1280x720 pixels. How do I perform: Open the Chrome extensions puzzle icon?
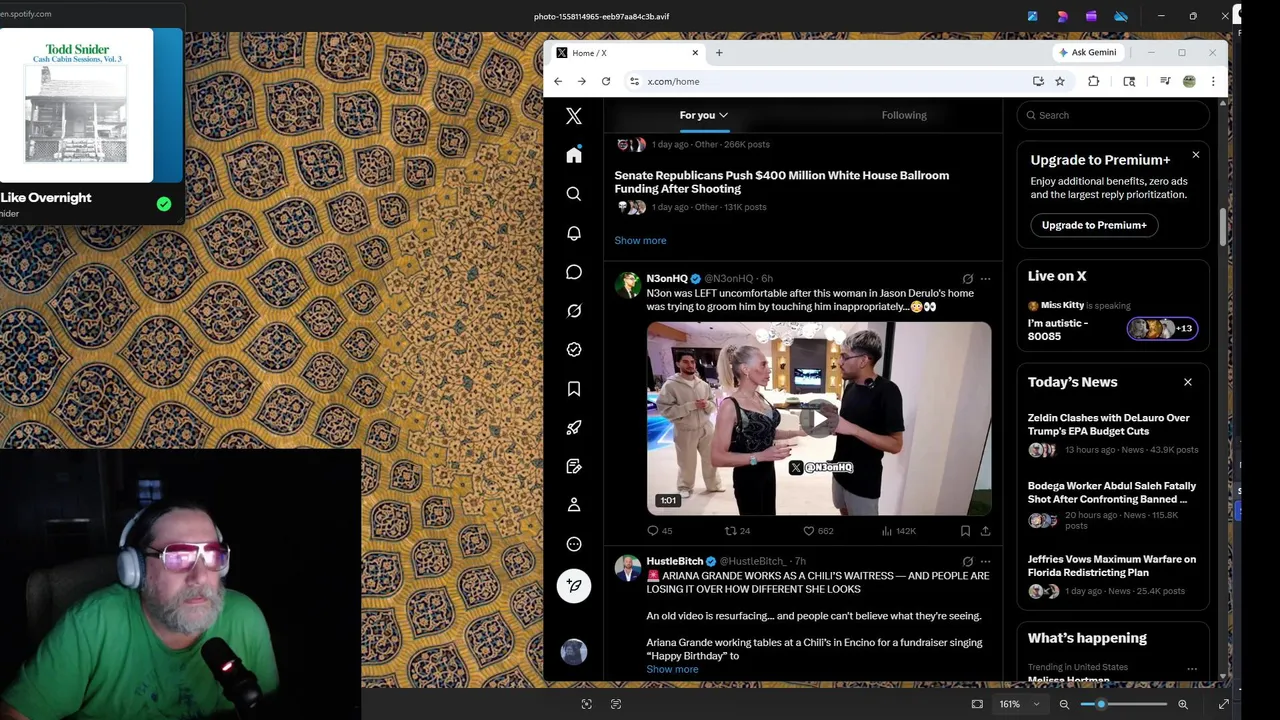[x=1093, y=81]
